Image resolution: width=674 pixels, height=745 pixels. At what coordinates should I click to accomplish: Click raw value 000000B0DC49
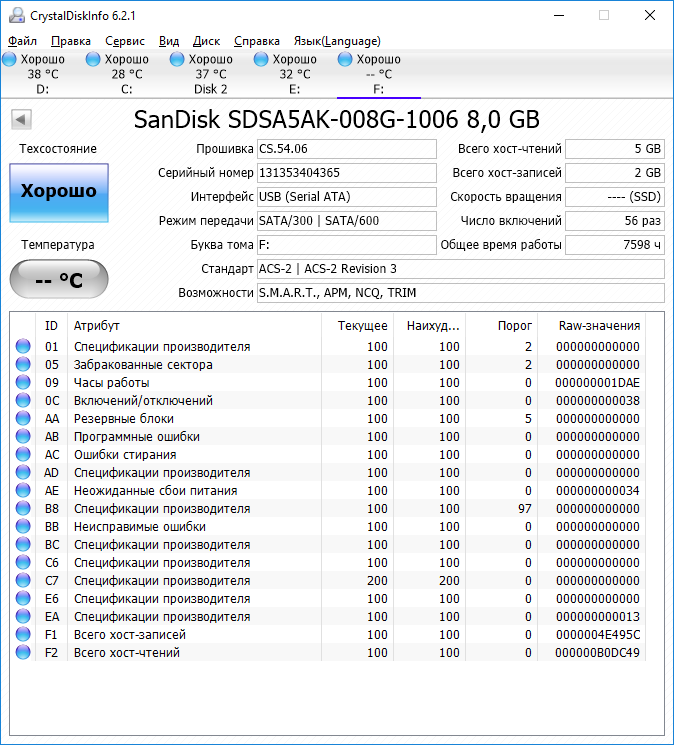(x=598, y=652)
